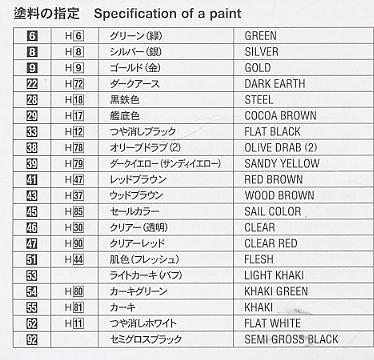Screen dimensions: 374x360
Task: Select the DARK EARTH paint name
Action: [275, 84]
